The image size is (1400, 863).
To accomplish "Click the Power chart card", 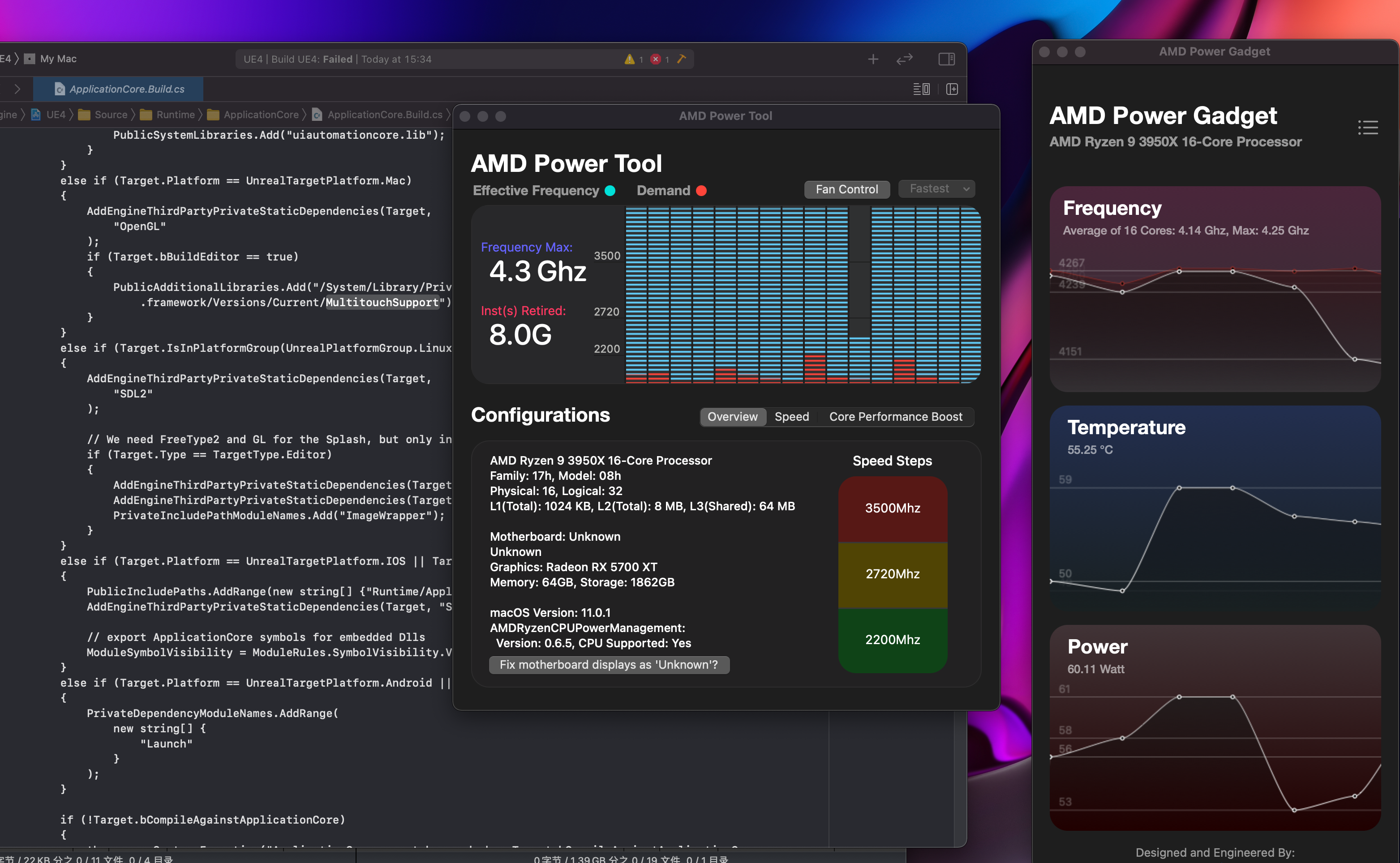I will tap(1215, 728).
